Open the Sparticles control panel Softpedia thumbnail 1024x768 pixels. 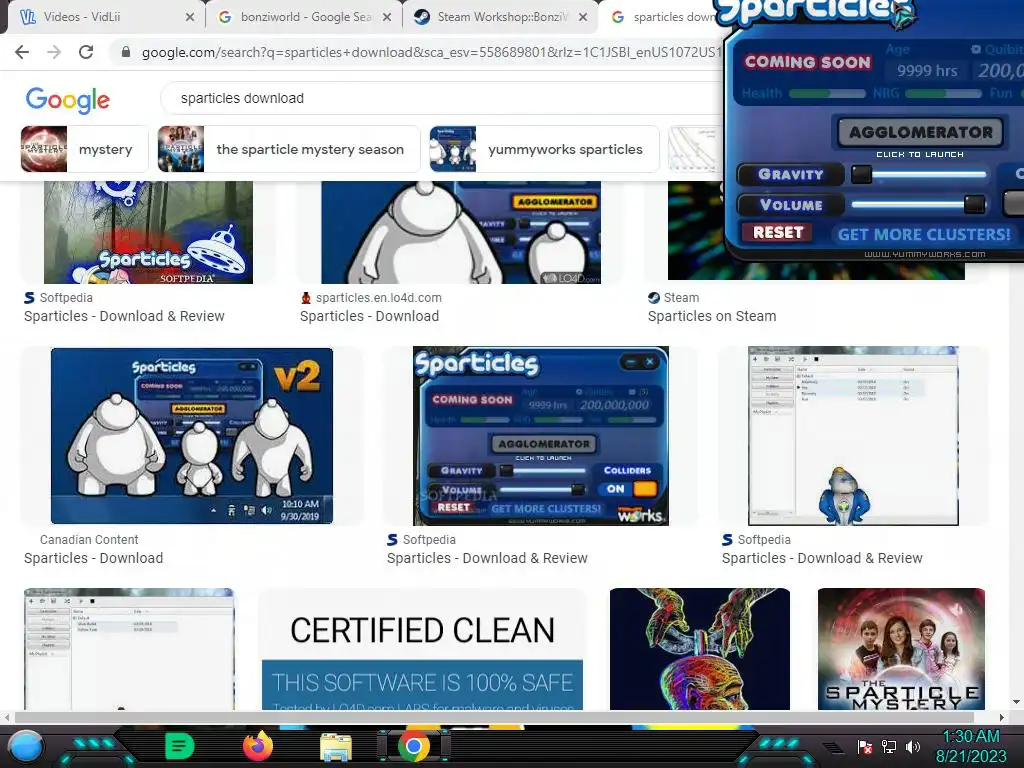pyautogui.click(x=541, y=436)
